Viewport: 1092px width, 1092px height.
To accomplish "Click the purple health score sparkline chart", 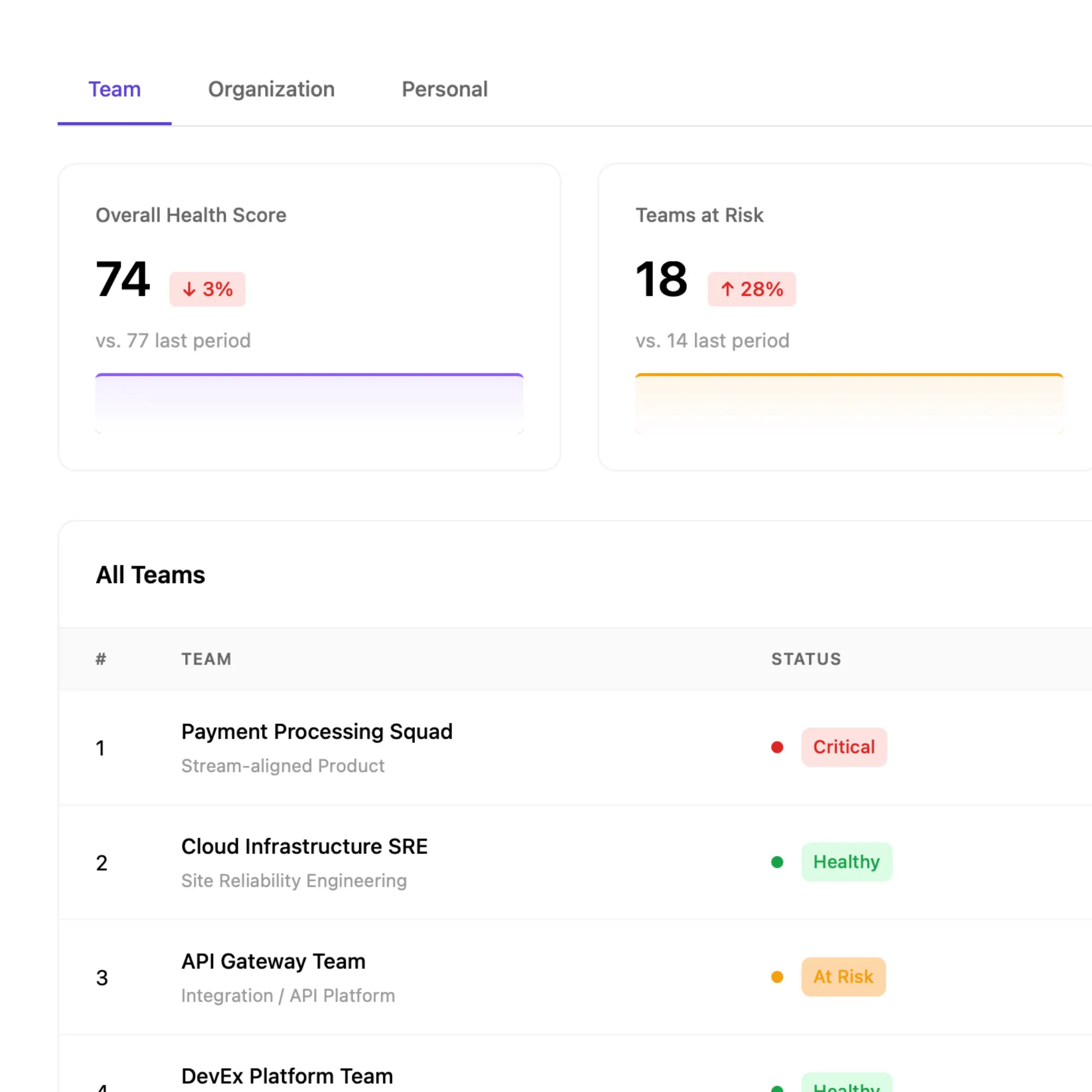I will click(309, 403).
